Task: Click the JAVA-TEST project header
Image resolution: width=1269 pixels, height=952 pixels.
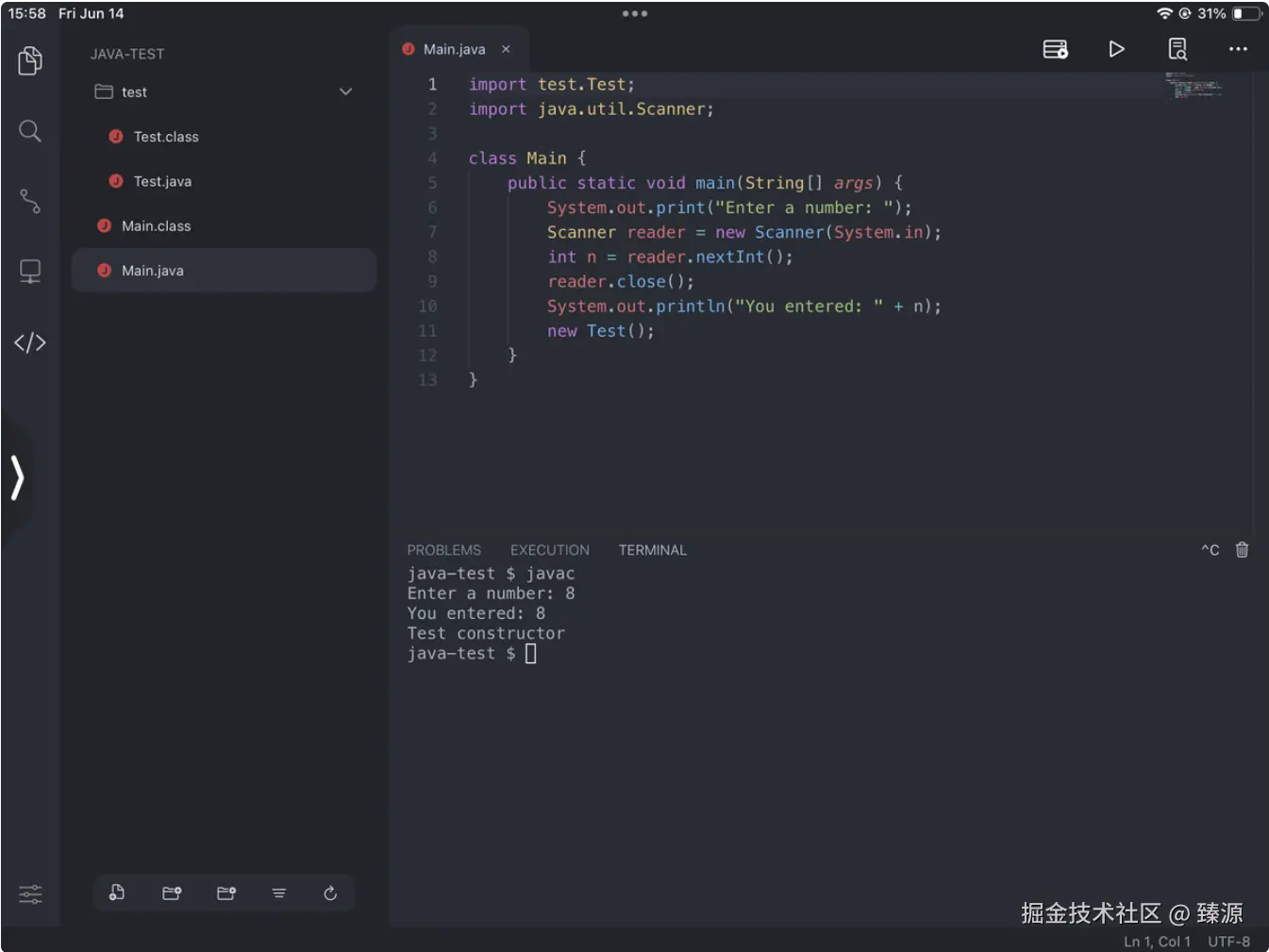Action: click(127, 54)
